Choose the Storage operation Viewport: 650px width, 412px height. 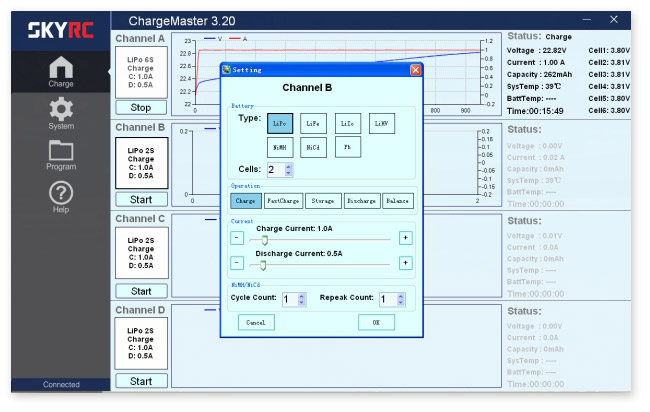pos(323,201)
